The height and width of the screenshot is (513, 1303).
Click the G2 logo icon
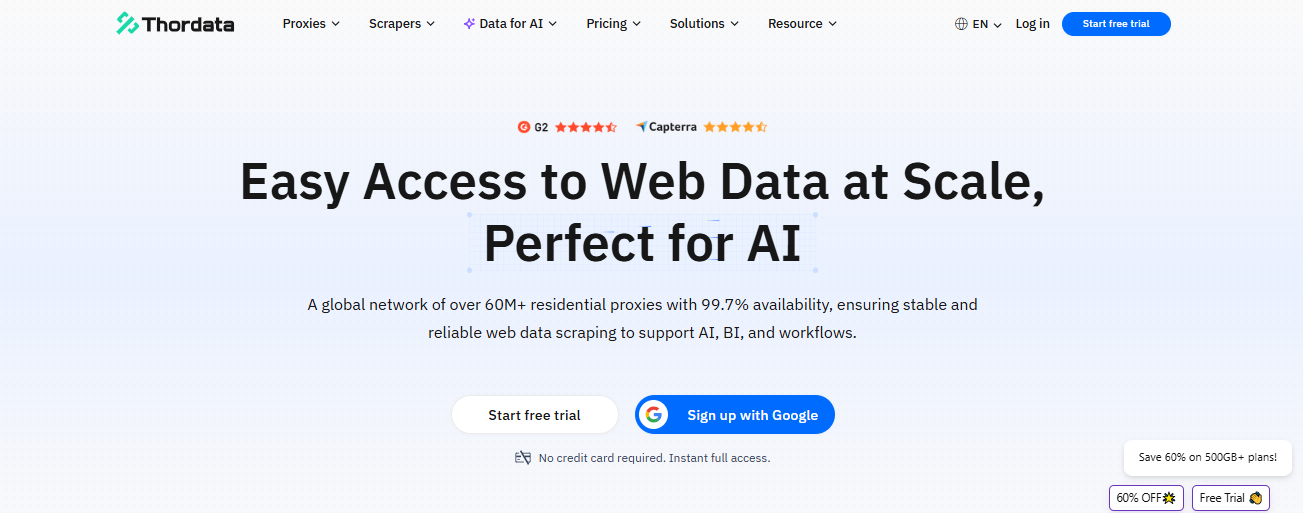524,127
